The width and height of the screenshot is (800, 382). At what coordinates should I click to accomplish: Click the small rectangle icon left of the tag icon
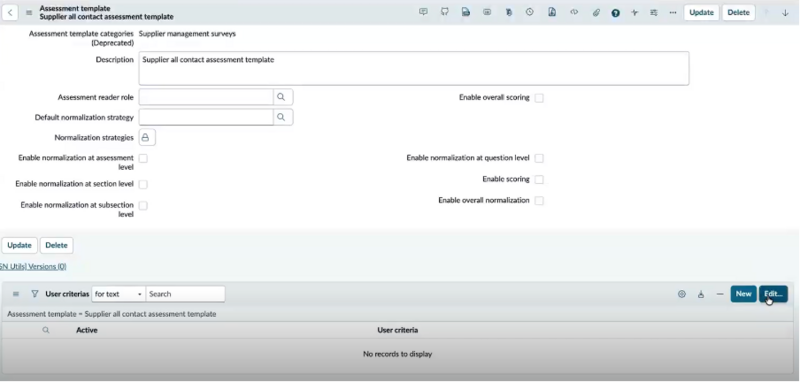[x=487, y=12]
